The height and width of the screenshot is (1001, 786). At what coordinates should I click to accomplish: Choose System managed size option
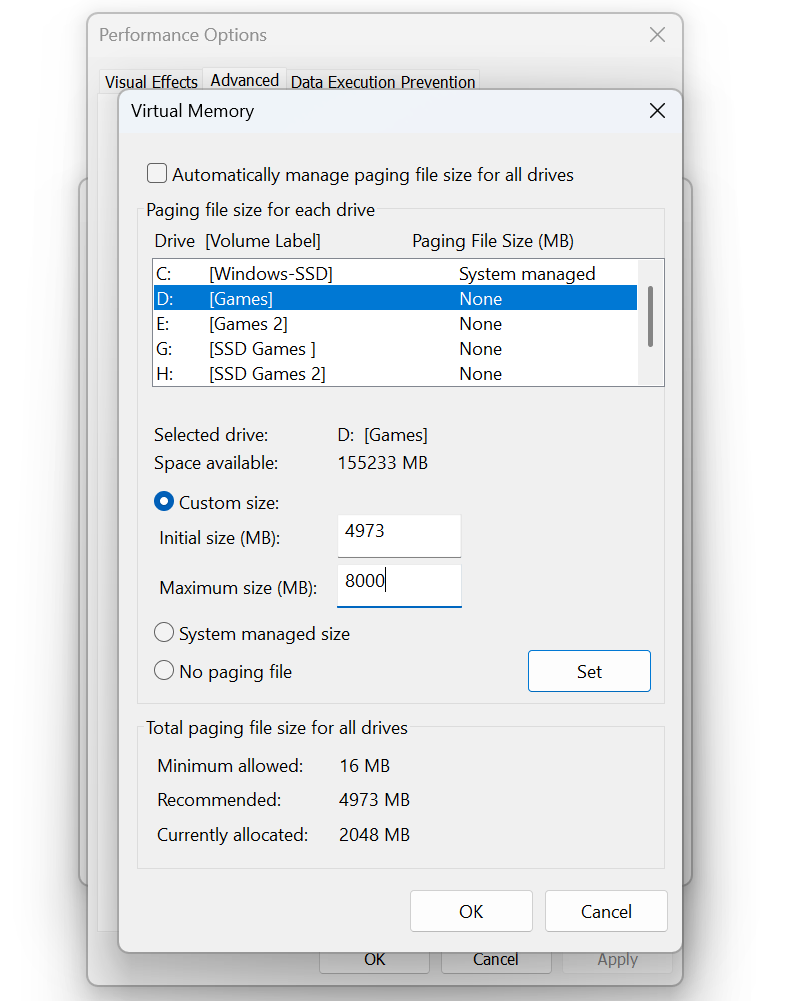(x=164, y=633)
